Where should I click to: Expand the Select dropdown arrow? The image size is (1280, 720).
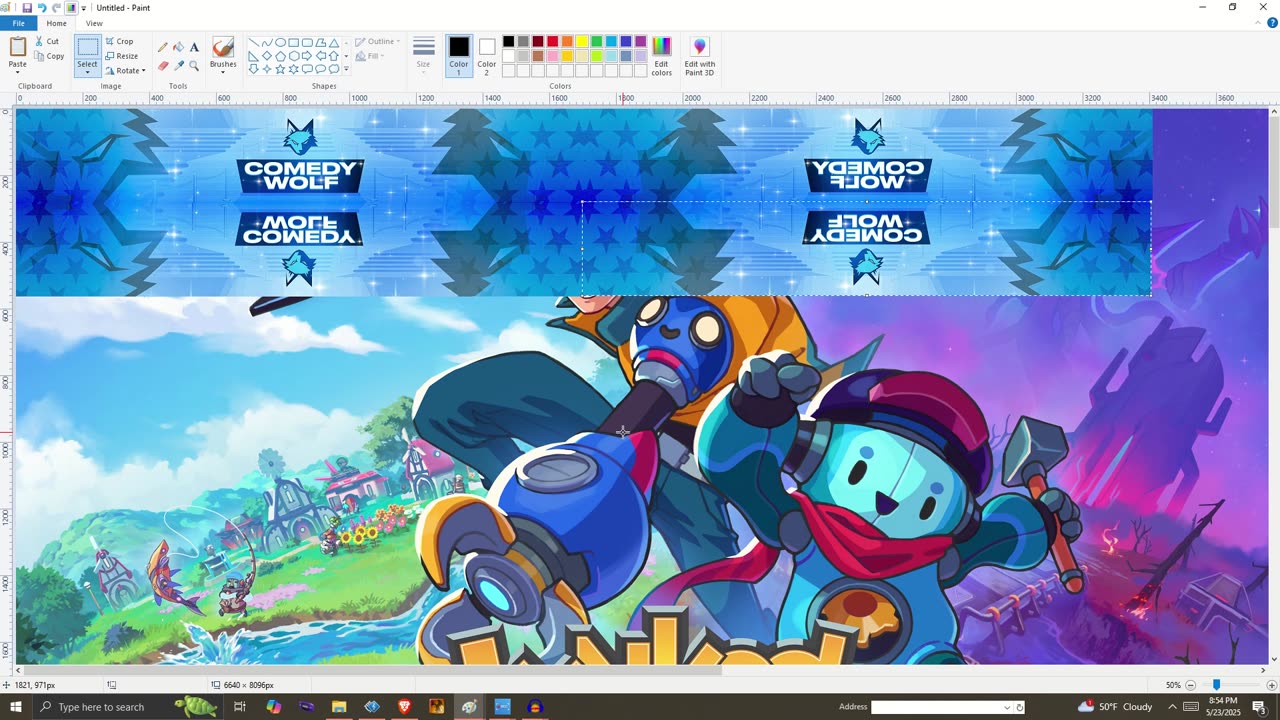click(x=87, y=72)
